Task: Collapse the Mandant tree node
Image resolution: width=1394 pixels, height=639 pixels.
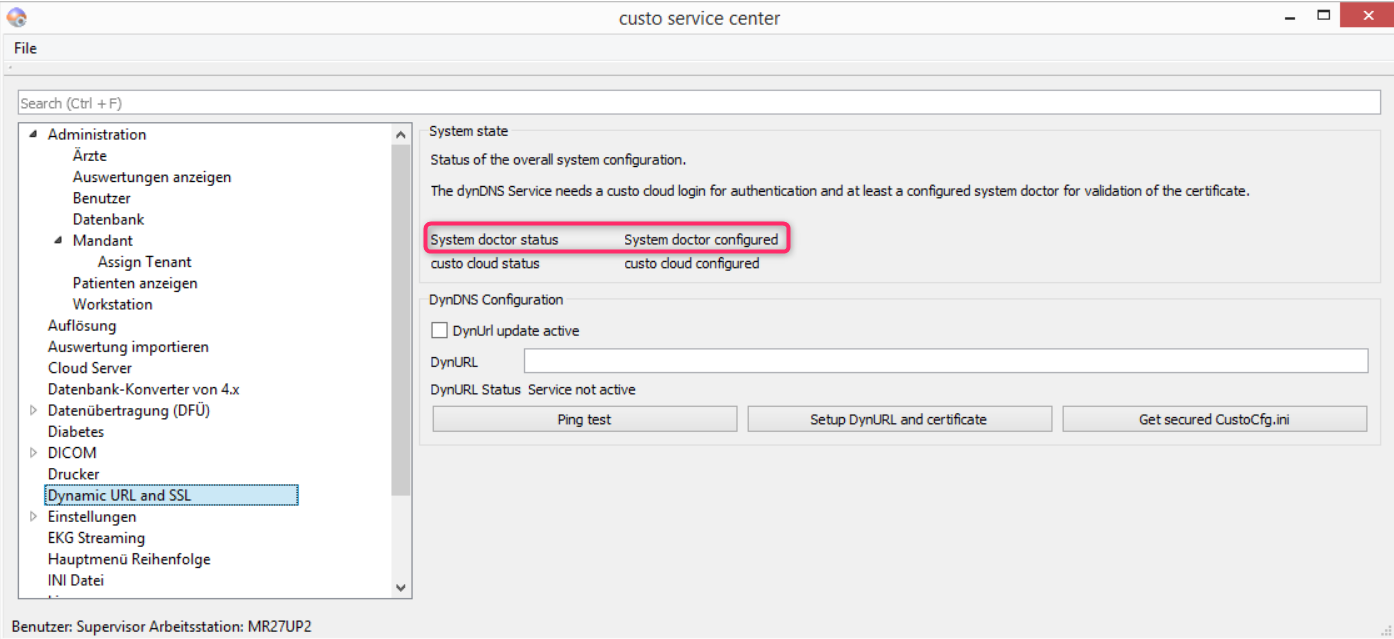Action: 59,241
